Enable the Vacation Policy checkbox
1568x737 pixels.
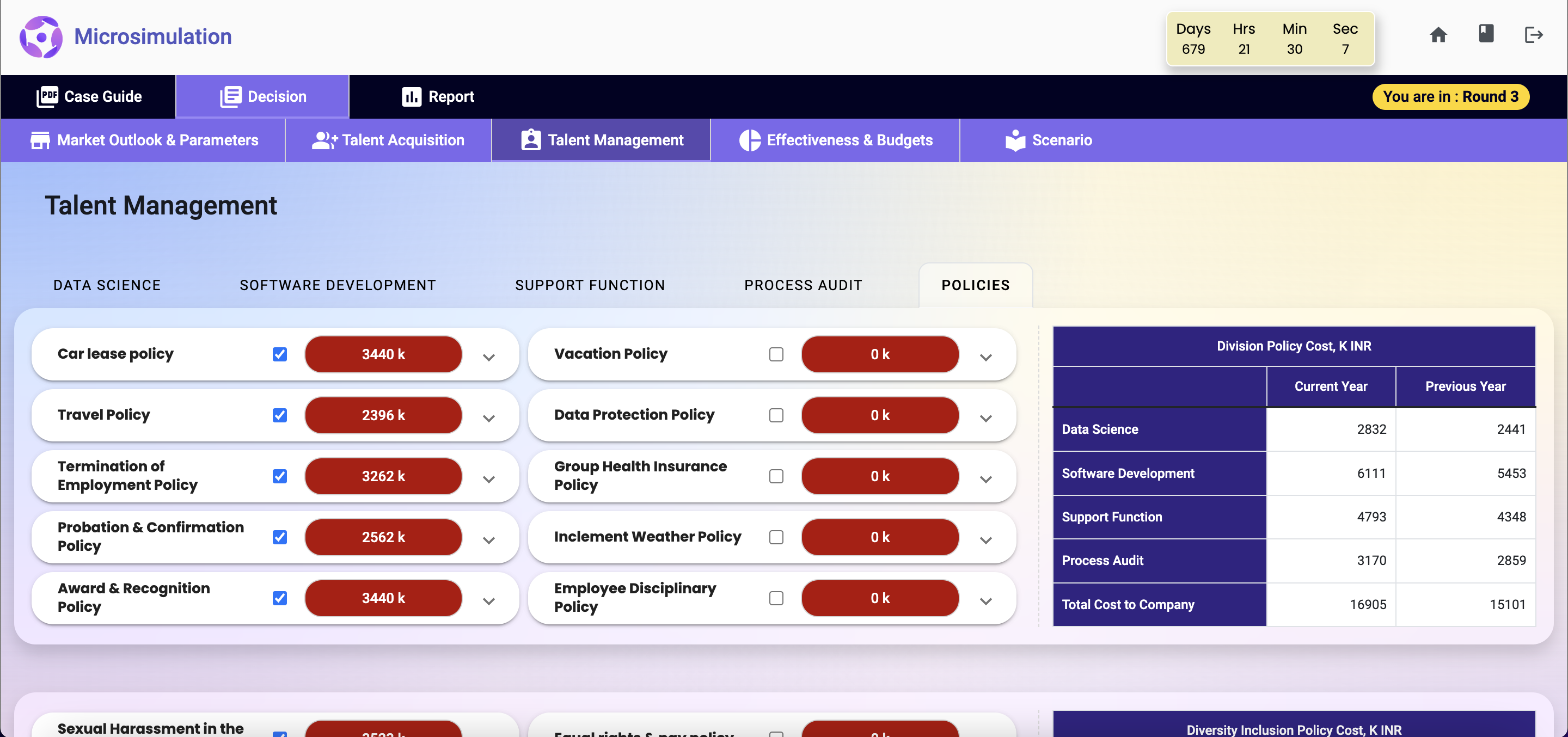[x=776, y=354]
